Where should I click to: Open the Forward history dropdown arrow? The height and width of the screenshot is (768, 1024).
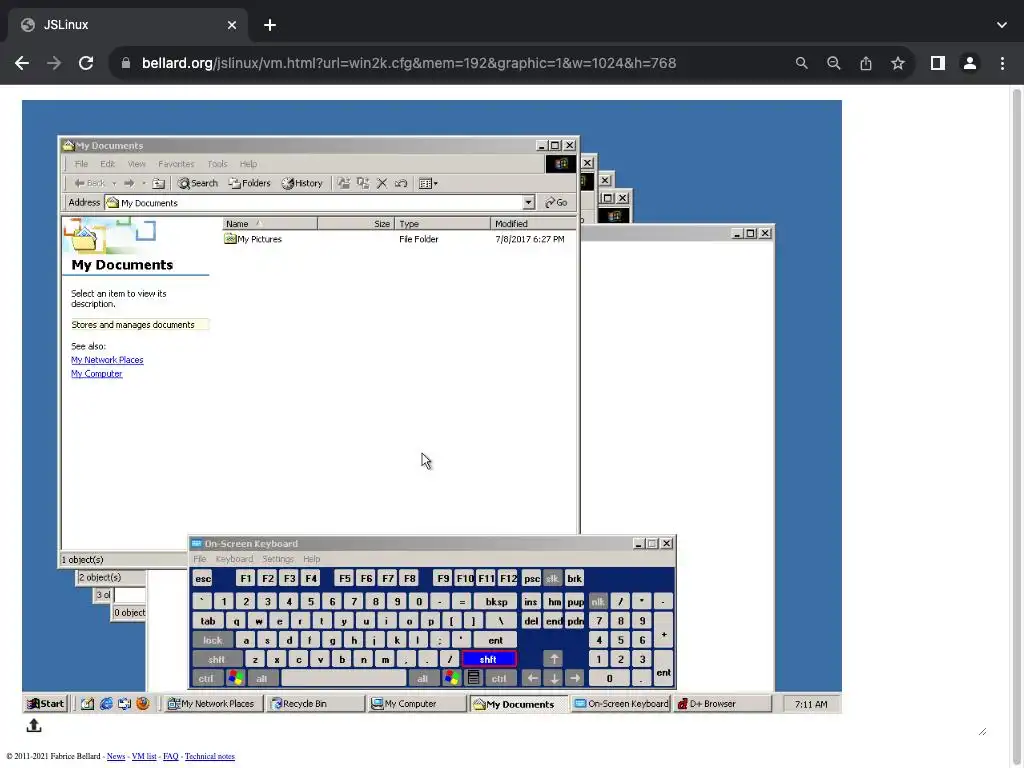[x=144, y=184]
